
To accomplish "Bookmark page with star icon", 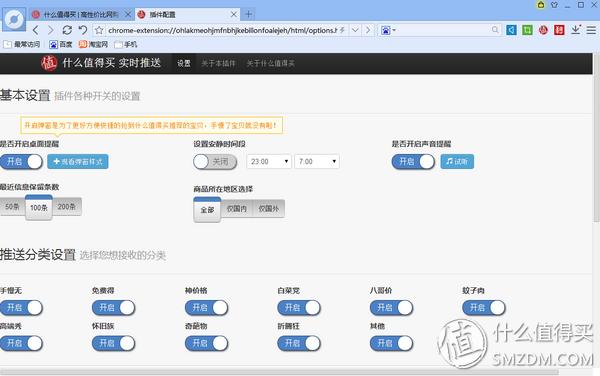I will pyautogui.click(x=99, y=30).
